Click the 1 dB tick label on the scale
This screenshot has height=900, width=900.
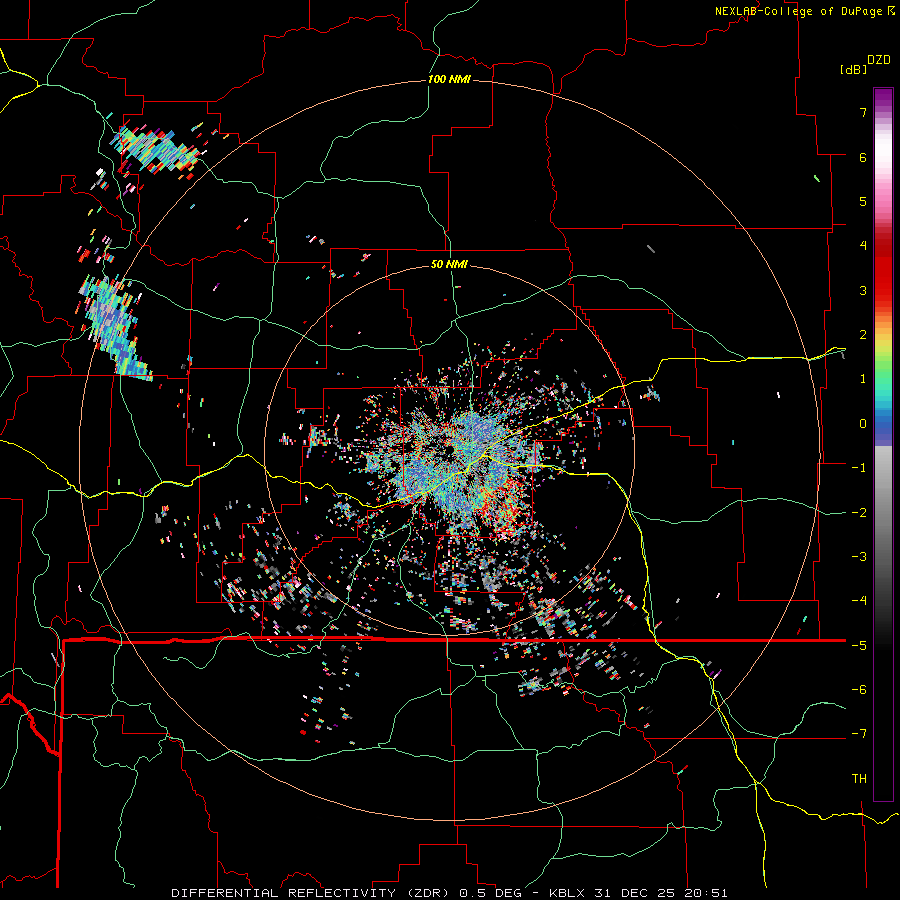pyautogui.click(x=863, y=379)
